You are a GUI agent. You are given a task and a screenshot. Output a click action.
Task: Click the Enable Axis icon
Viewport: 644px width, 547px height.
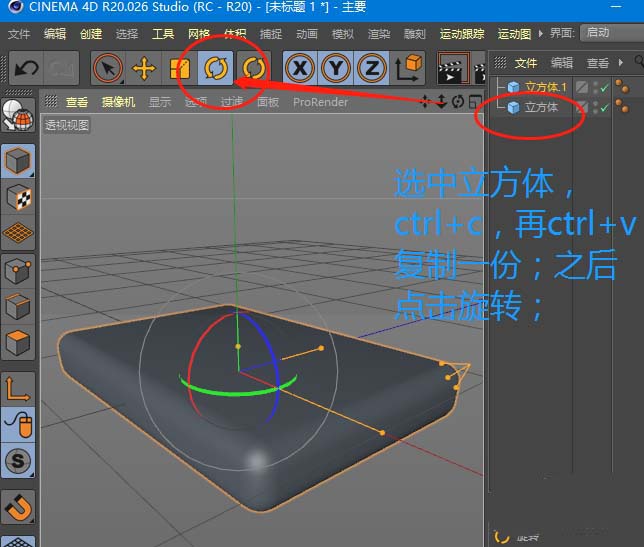coord(18,389)
